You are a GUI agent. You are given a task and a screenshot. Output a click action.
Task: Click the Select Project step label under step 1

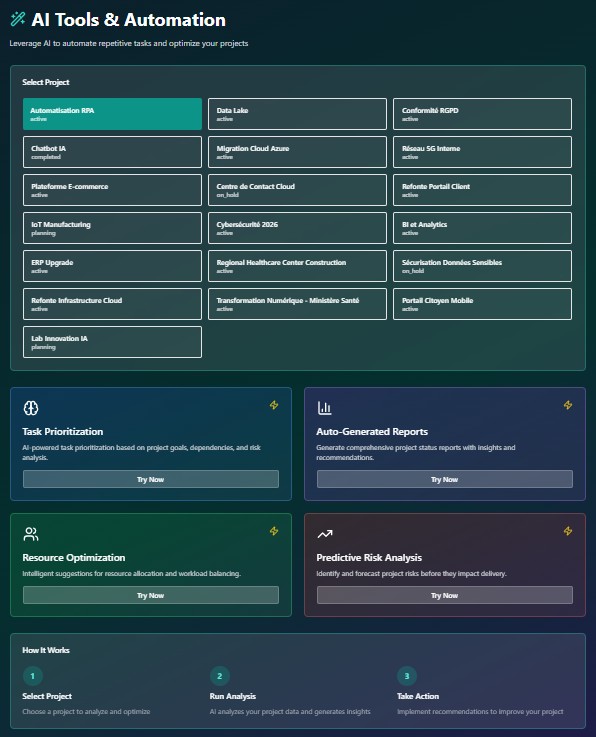pos(47,696)
